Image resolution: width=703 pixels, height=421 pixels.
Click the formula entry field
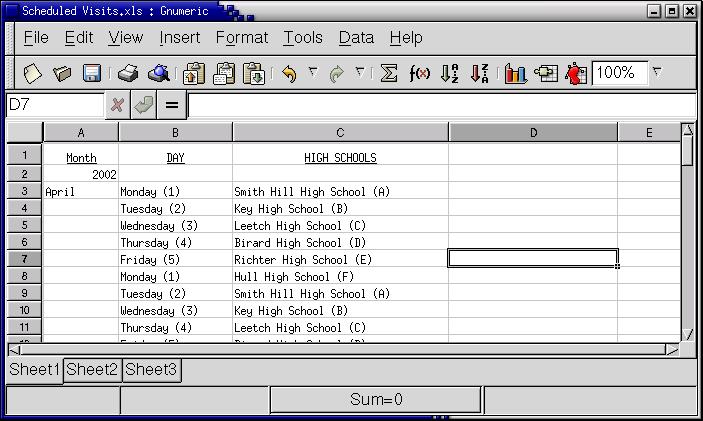pos(442,105)
